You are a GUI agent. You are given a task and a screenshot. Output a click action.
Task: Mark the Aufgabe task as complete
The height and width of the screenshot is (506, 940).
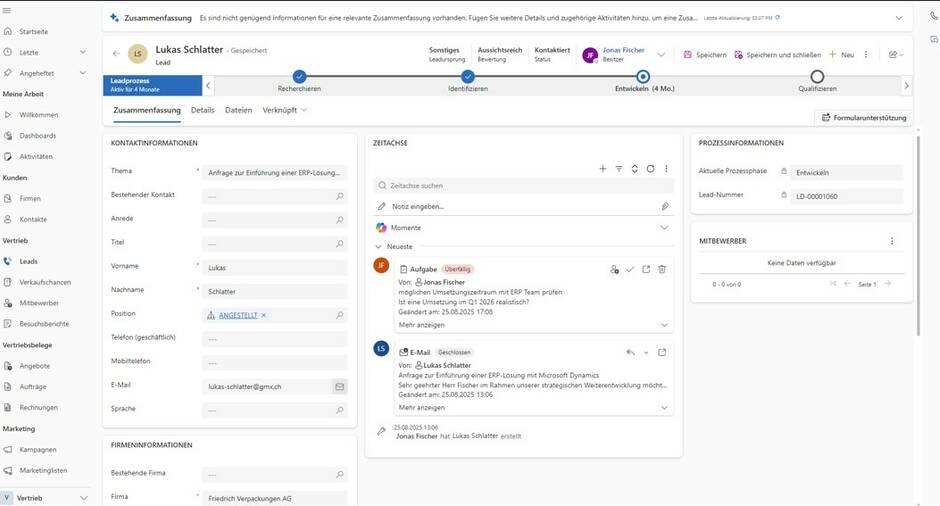pos(630,270)
